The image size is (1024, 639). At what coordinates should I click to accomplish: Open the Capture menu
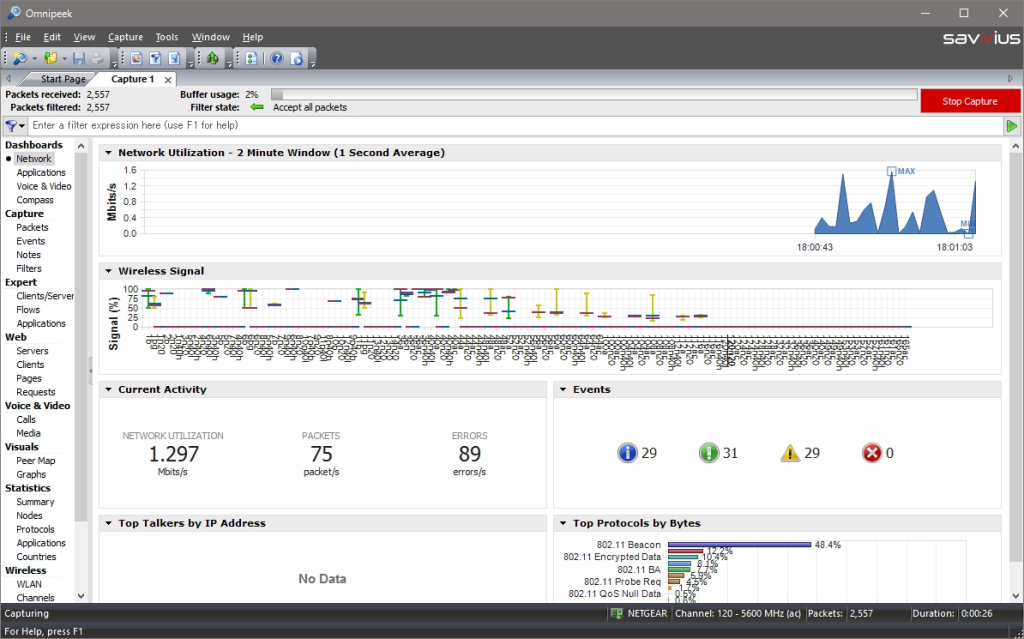[x=125, y=37]
